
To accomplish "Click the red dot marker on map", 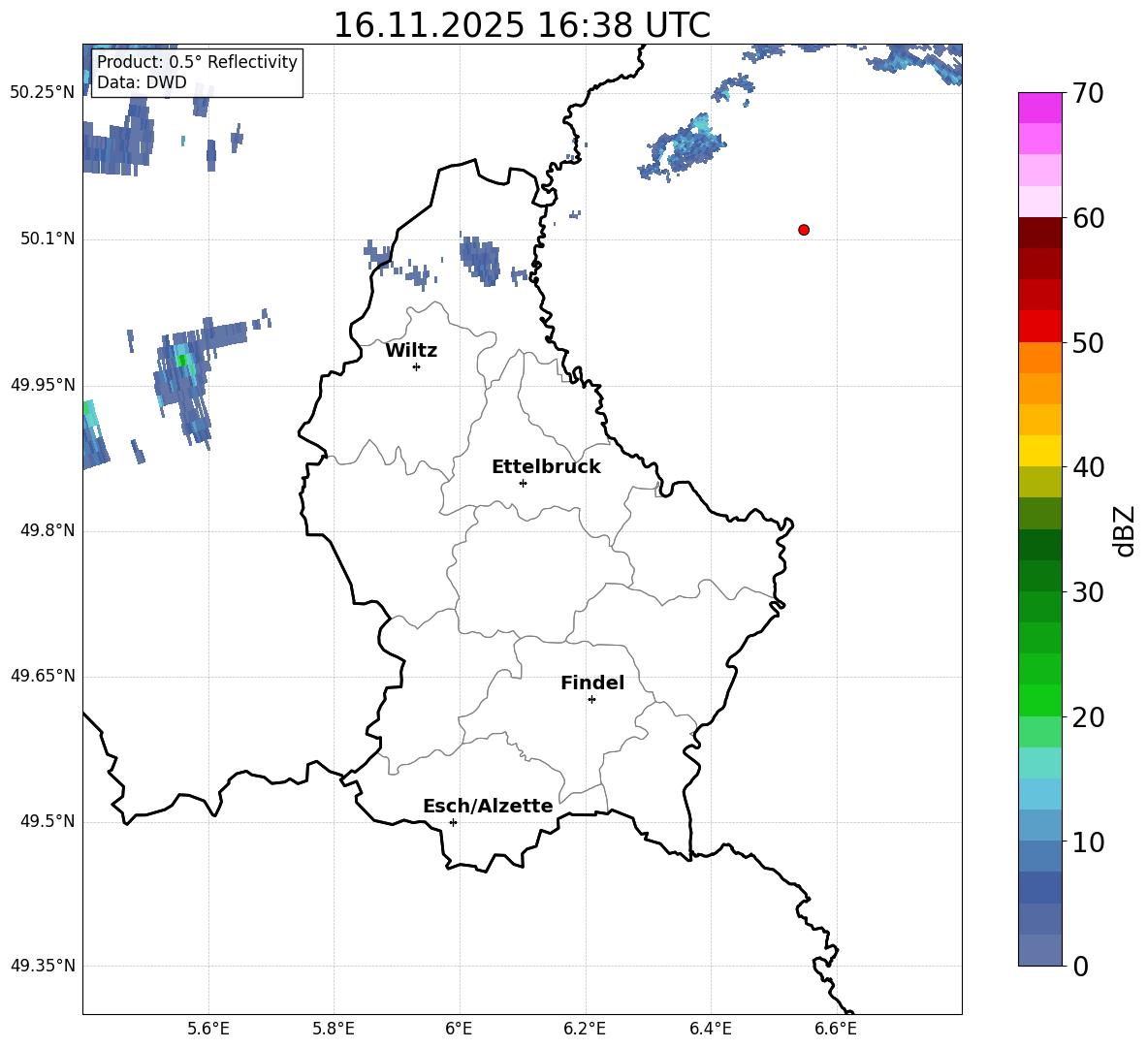I will coord(804,230).
